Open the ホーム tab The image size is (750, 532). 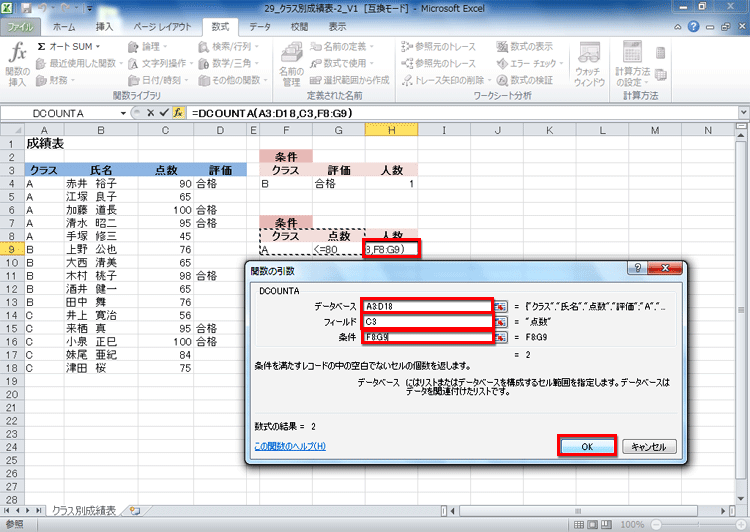click(64, 27)
